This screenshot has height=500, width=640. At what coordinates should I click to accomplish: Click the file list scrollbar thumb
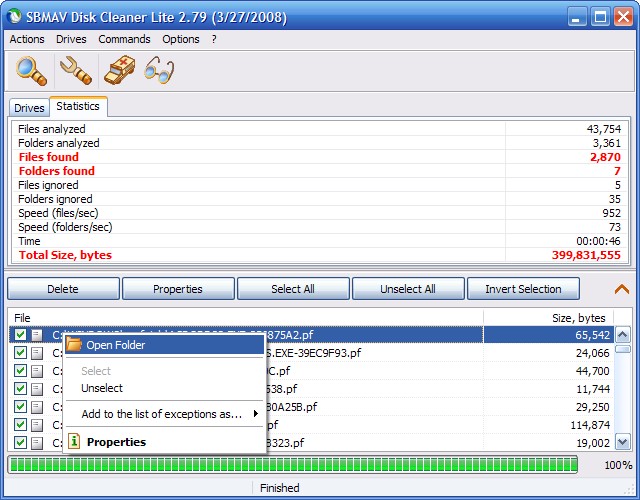tap(622, 349)
